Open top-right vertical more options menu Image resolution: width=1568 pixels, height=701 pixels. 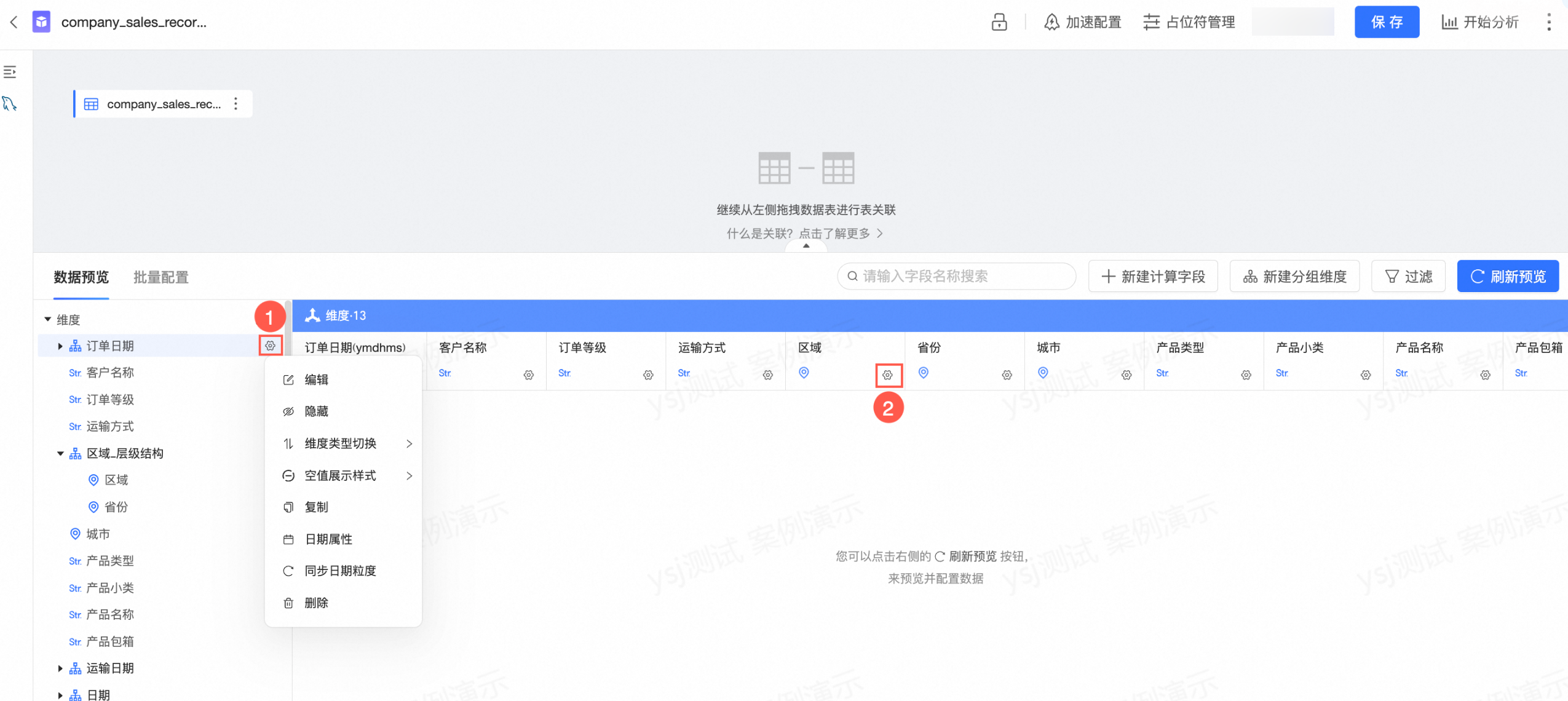(1548, 22)
